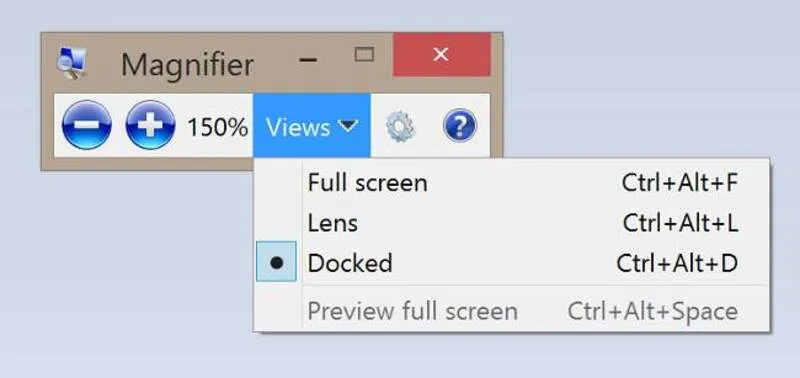800x378 pixels.
Task: Click the Magnifier app icon in title bar
Action: [72, 63]
